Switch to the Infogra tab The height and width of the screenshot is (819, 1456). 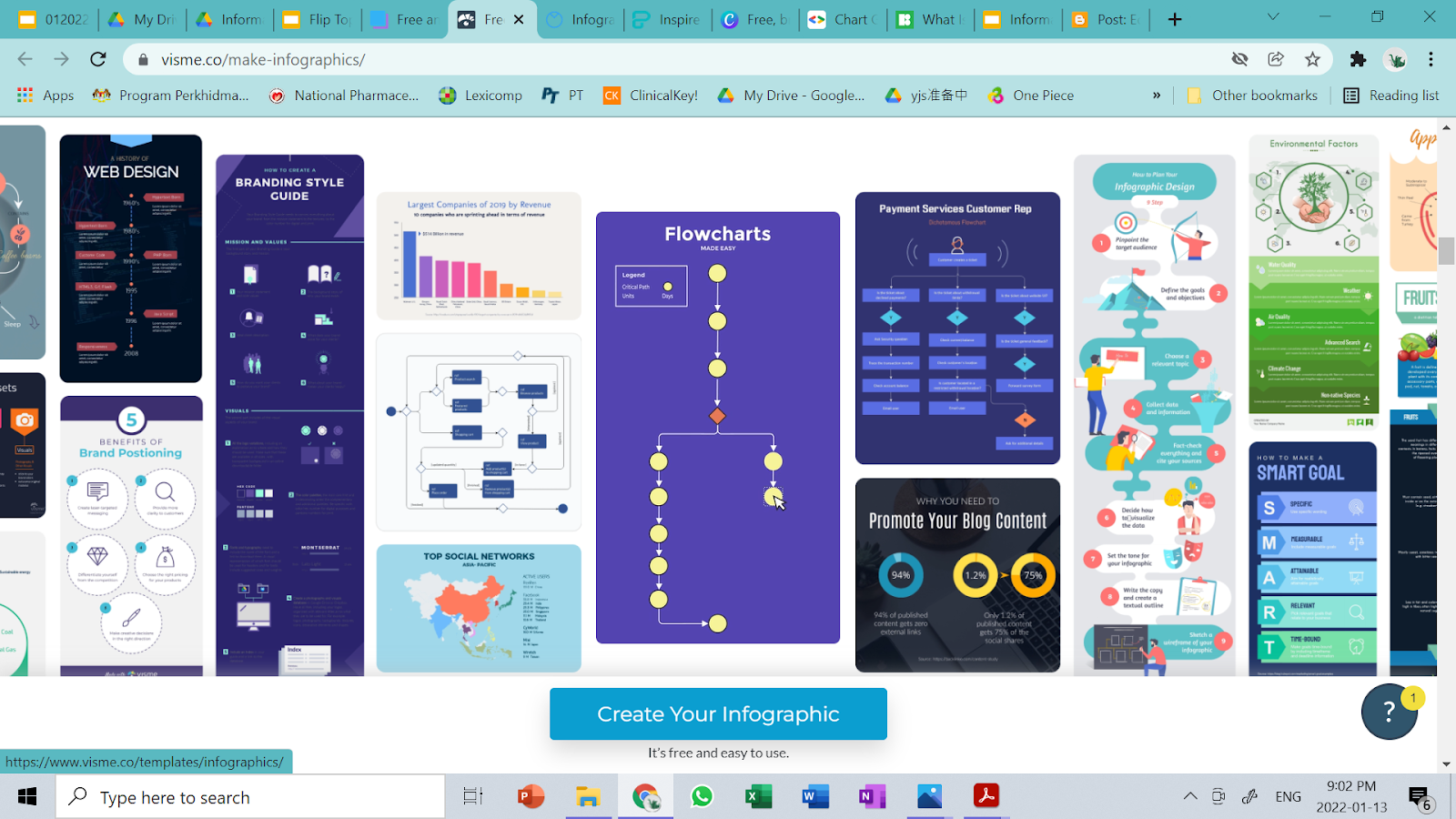click(580, 19)
